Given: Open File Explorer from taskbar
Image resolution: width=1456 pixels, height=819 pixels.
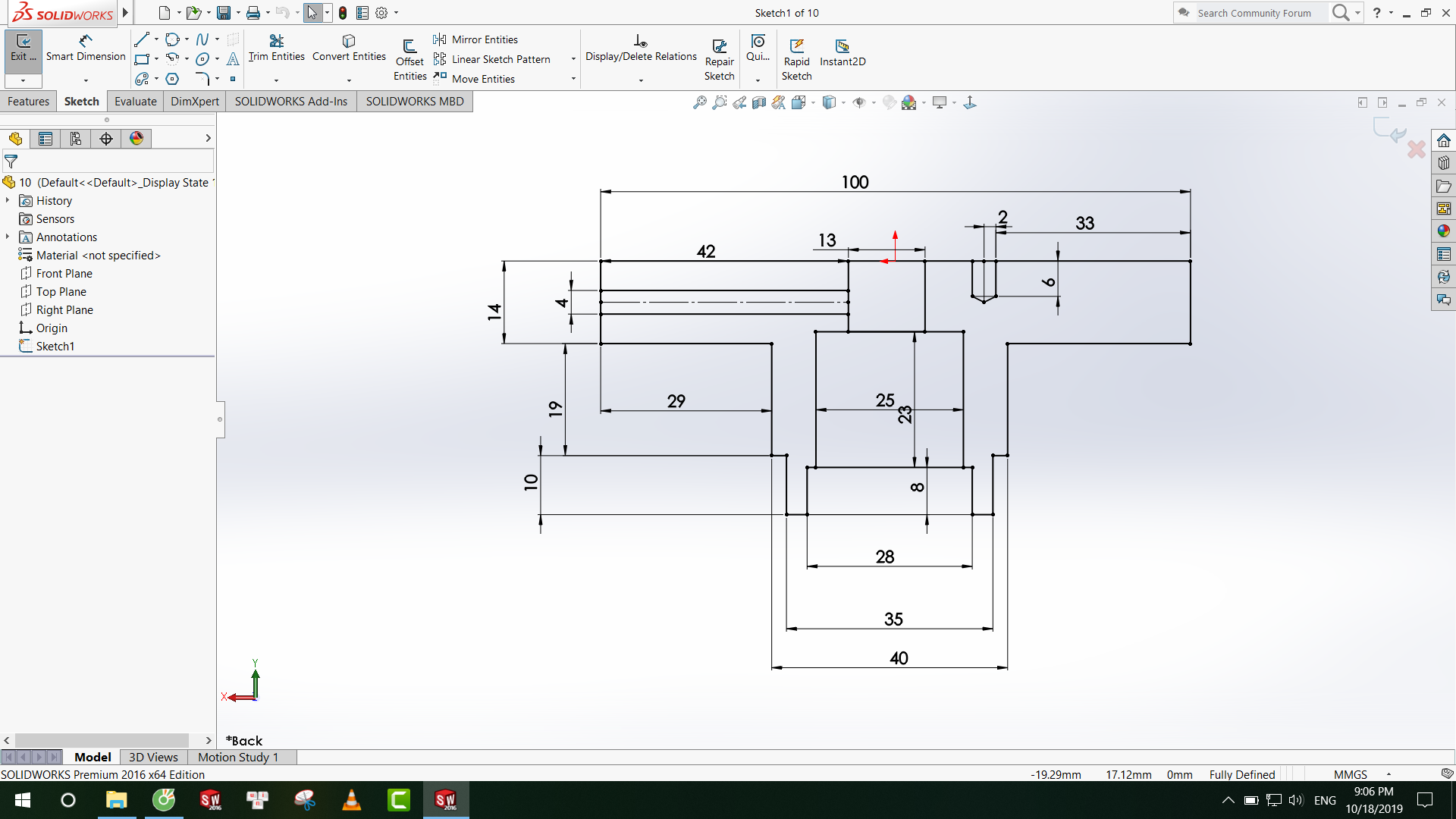Looking at the screenshot, I should pos(116,800).
